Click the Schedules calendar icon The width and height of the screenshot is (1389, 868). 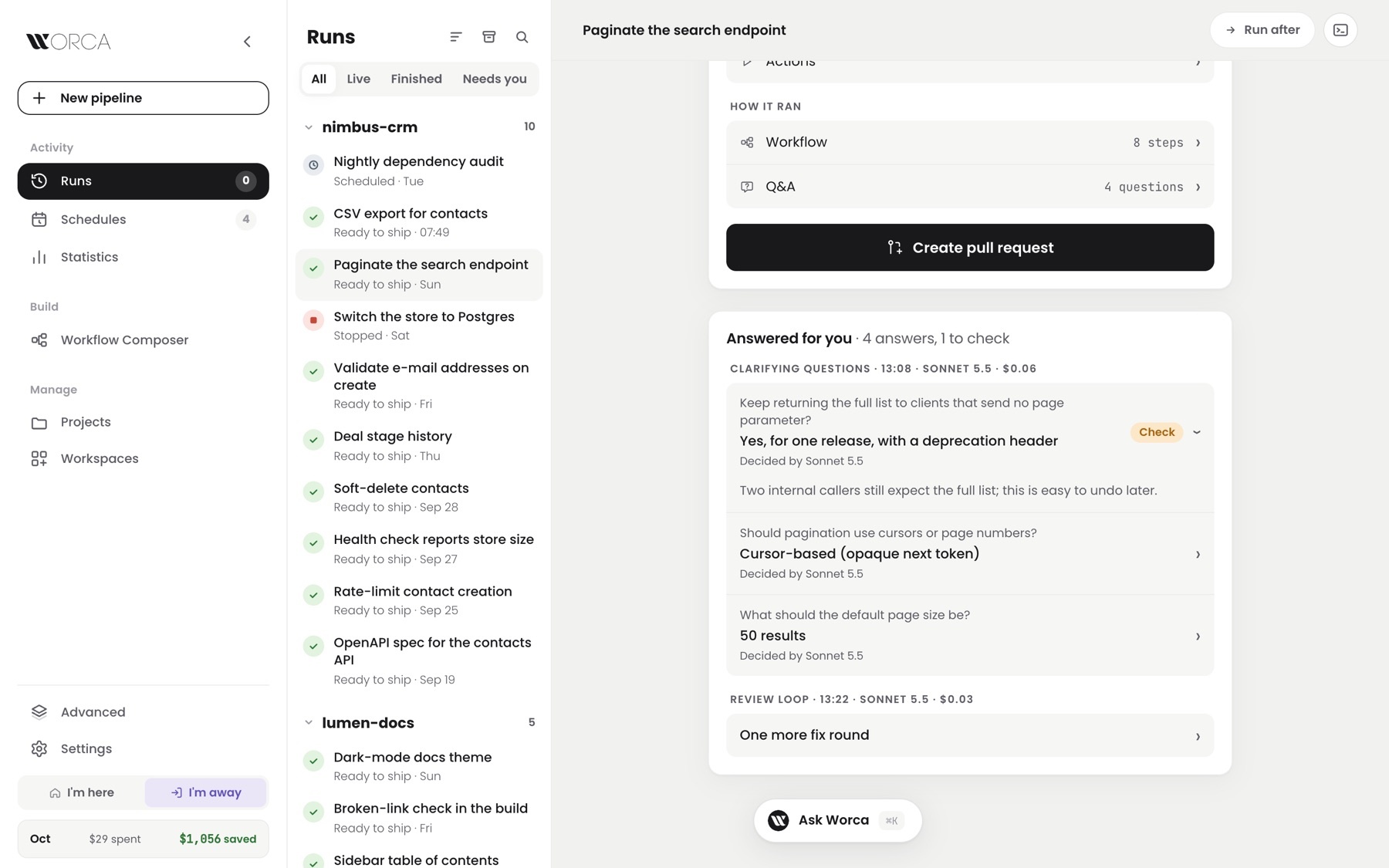[x=39, y=220]
